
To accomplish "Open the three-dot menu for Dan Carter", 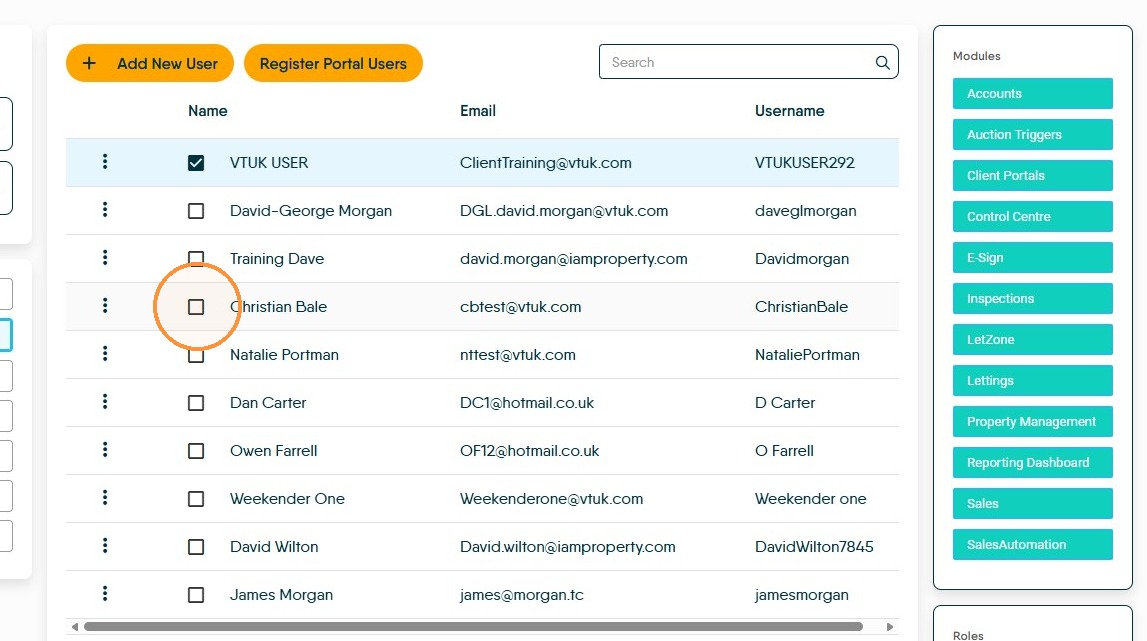I will pos(105,401).
